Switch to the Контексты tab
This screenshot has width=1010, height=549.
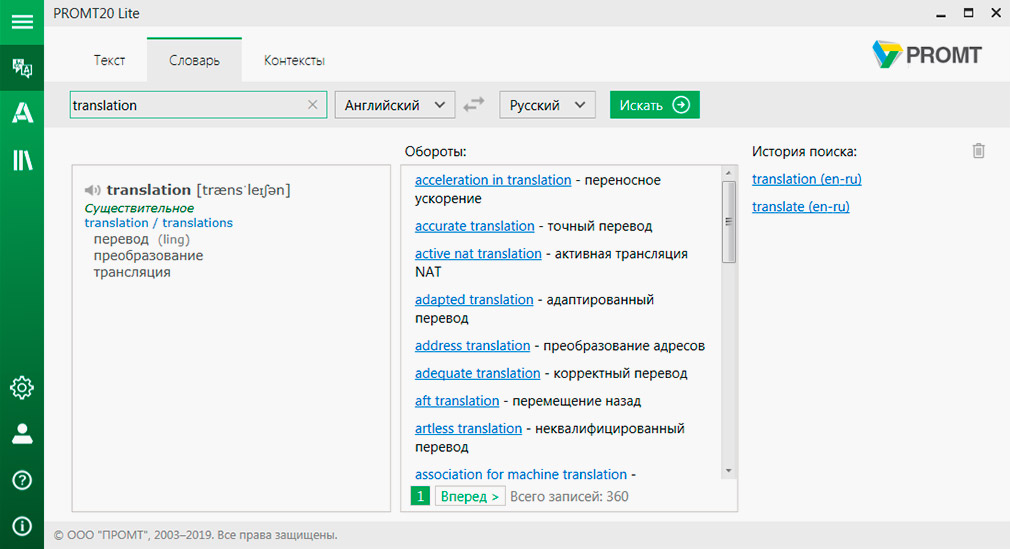tap(294, 60)
